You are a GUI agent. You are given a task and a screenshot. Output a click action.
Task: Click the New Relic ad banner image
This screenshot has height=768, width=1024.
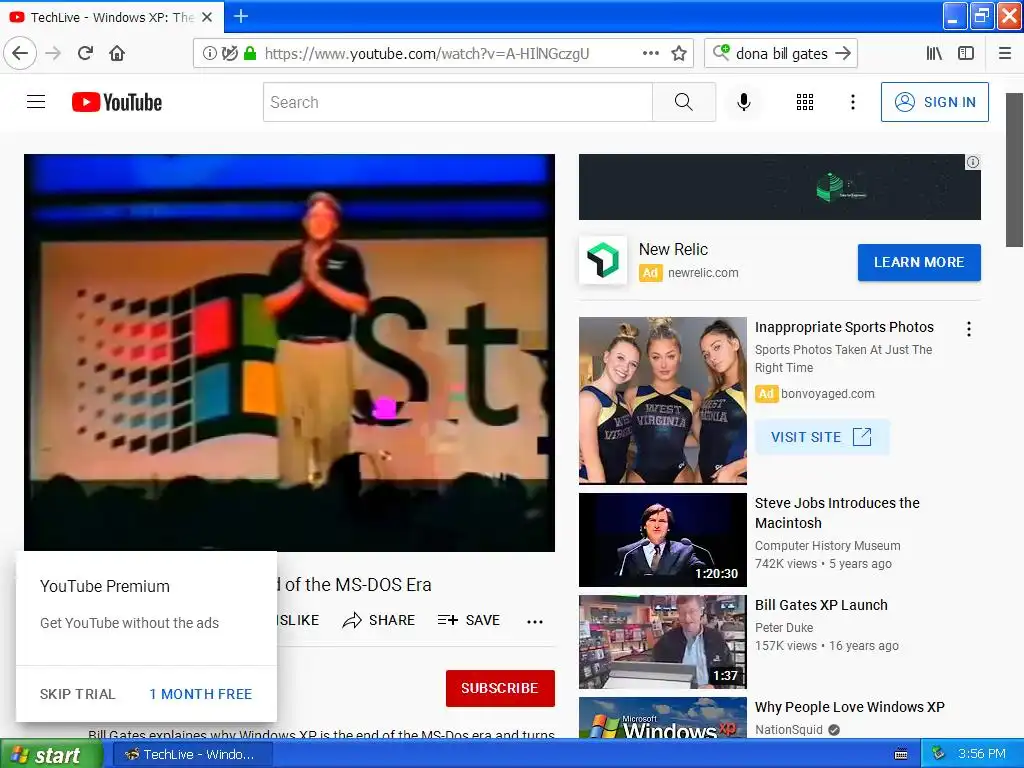pyautogui.click(x=780, y=187)
